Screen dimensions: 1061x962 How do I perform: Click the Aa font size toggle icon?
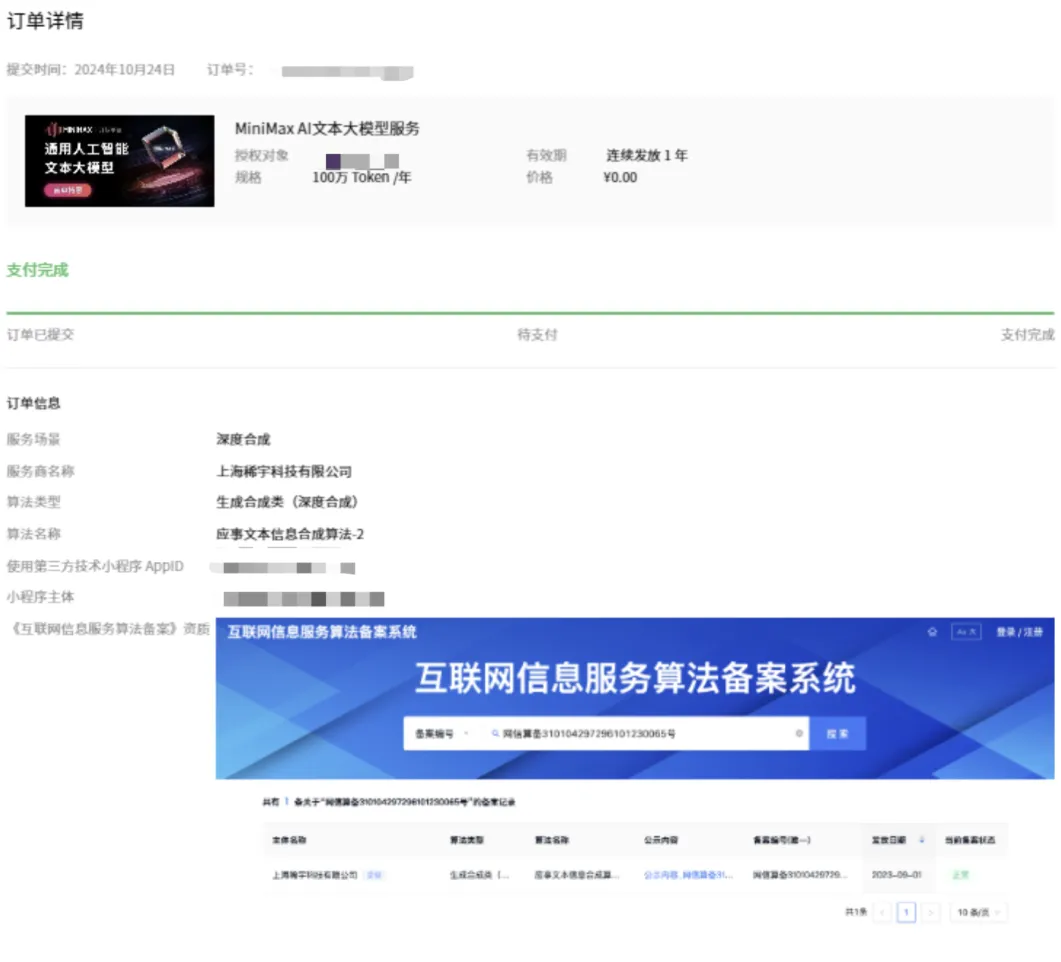tap(965, 632)
